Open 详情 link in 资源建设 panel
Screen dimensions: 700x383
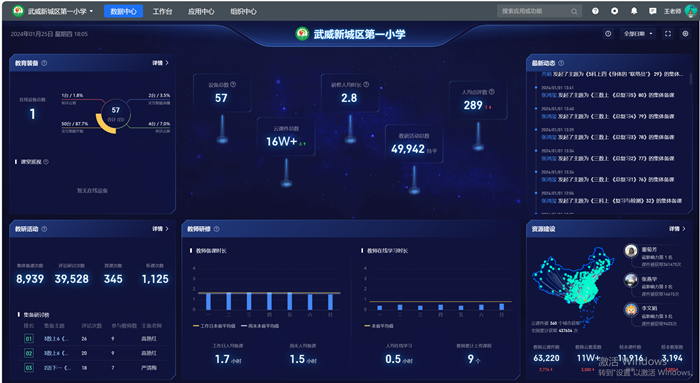677,229
